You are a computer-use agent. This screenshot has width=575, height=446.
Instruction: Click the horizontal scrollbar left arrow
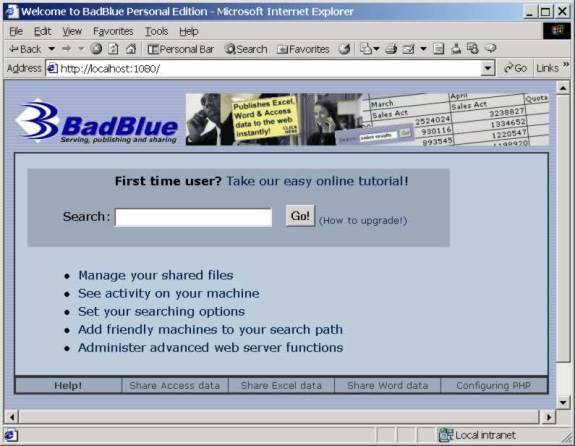(12, 417)
